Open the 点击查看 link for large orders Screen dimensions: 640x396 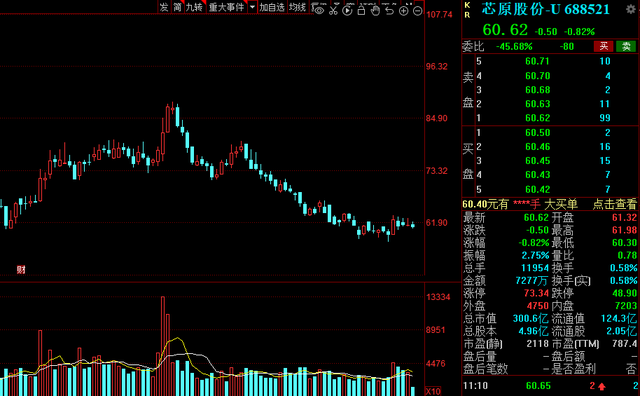[x=614, y=204]
